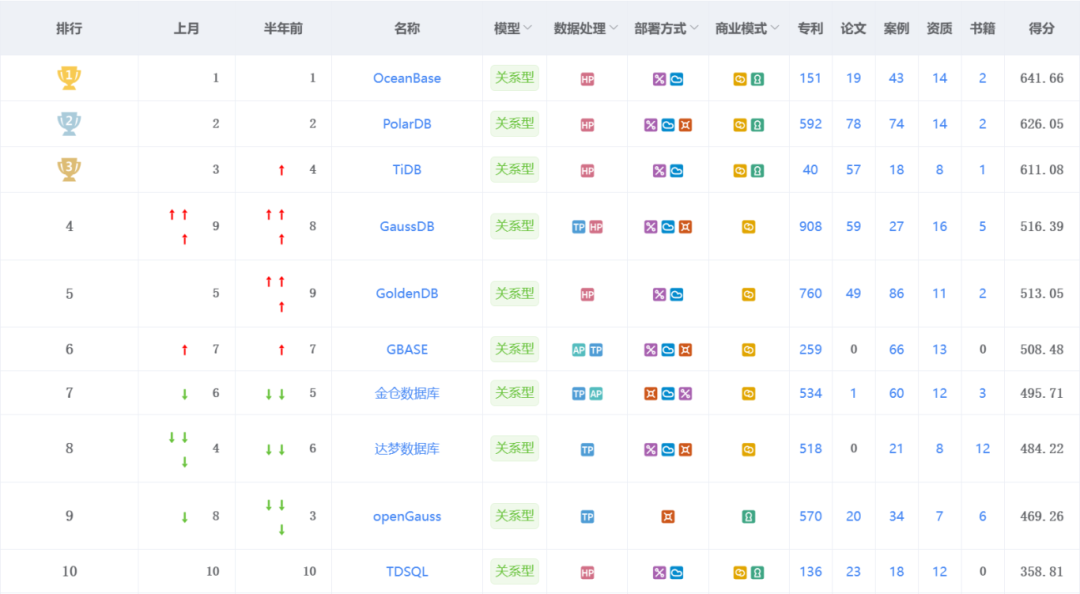The image size is (1080, 594).
Task: Click PolarDB paper count 78
Action: coord(853,124)
